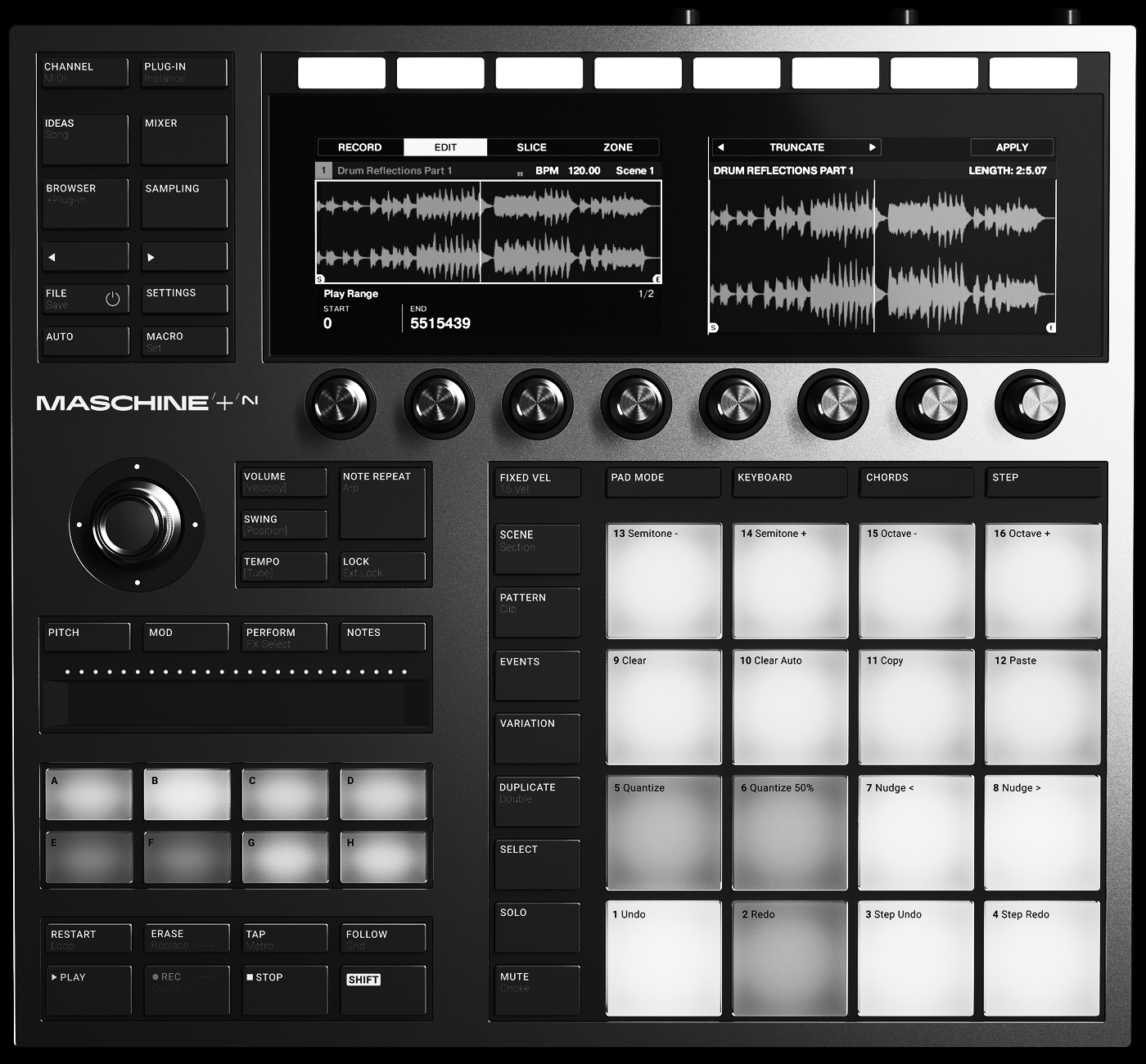Select group B pad
The height and width of the screenshot is (1064, 1146).
pos(187,794)
